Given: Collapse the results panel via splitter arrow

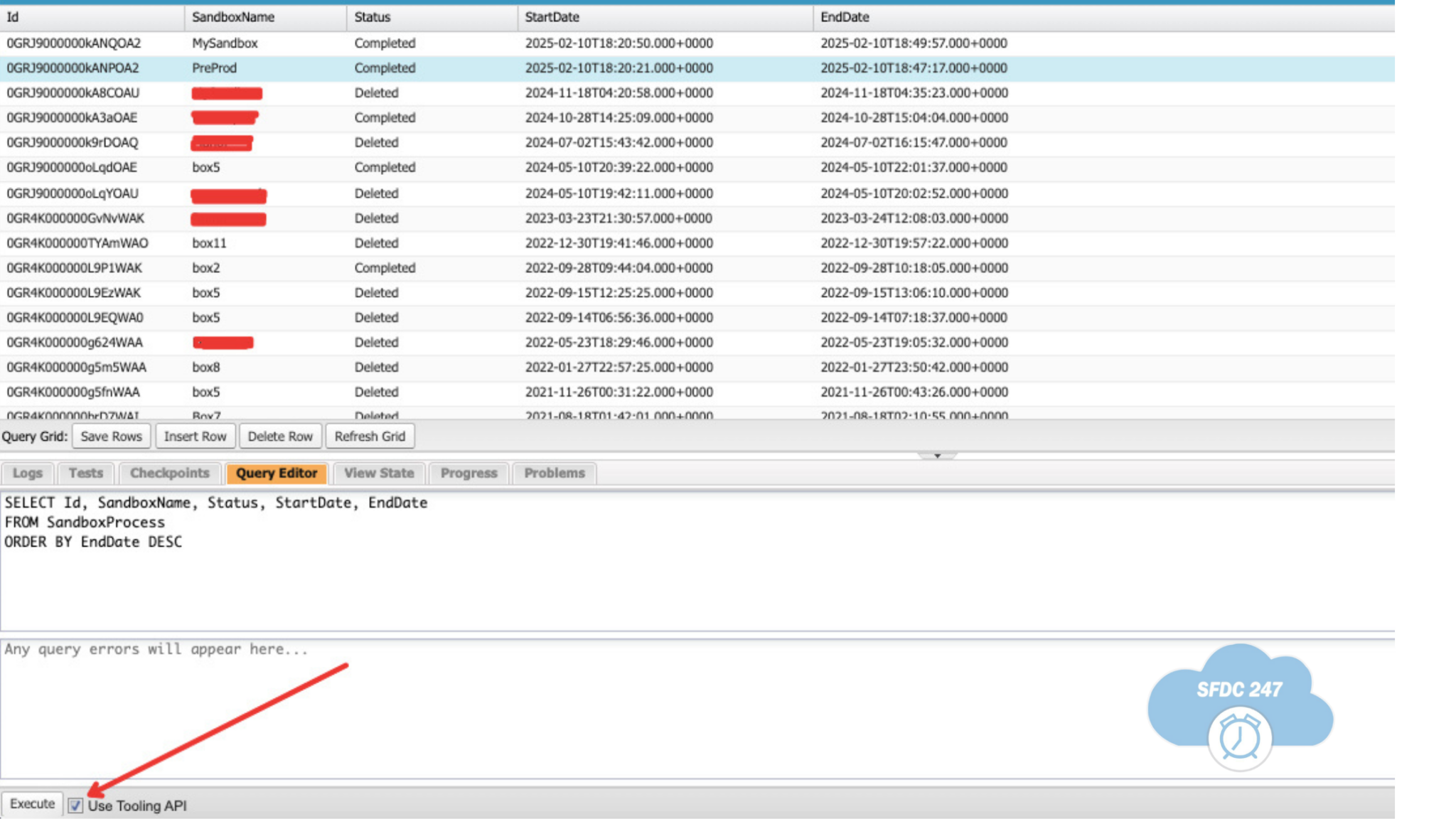Looking at the screenshot, I should click(937, 456).
